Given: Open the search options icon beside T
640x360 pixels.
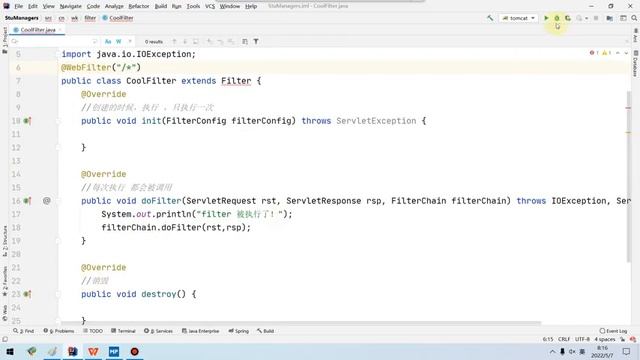Looking at the screenshot, I should 244,42.
